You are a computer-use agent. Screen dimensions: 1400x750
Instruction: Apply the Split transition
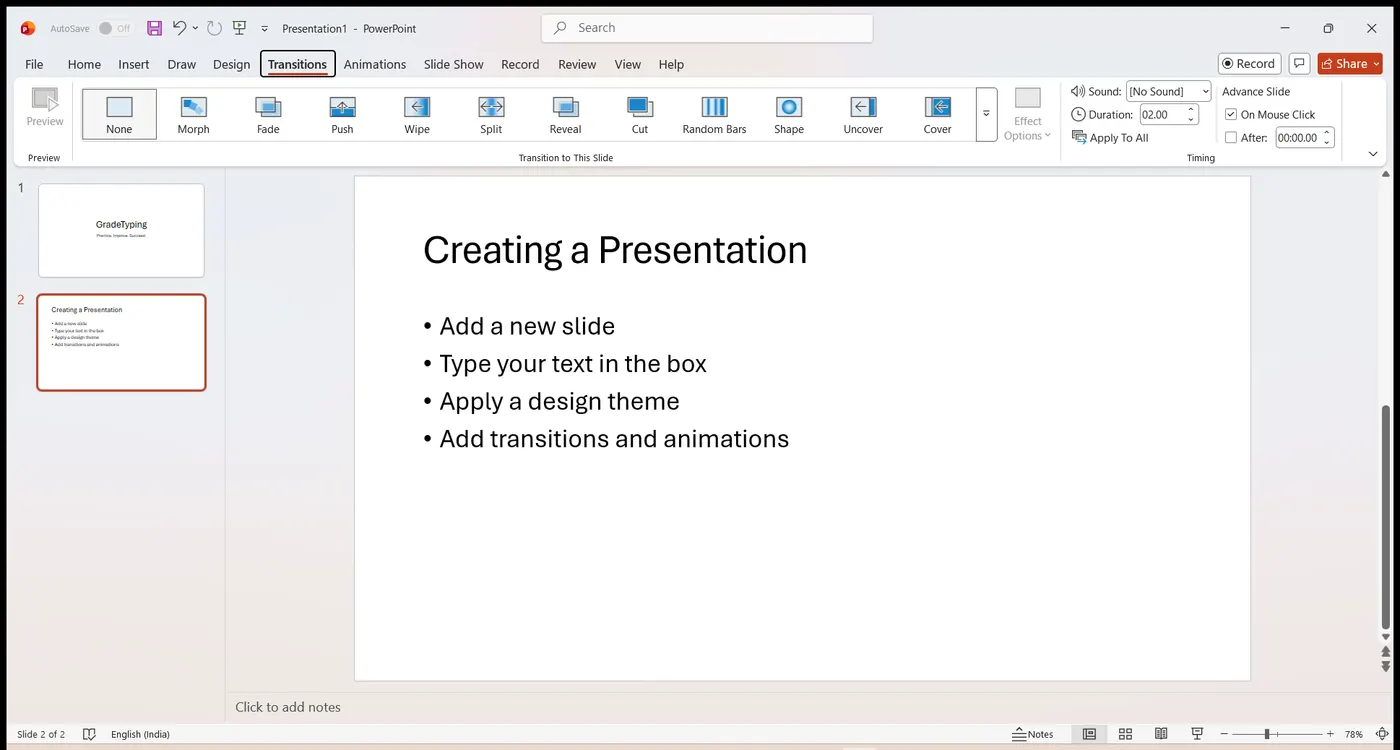(x=491, y=114)
